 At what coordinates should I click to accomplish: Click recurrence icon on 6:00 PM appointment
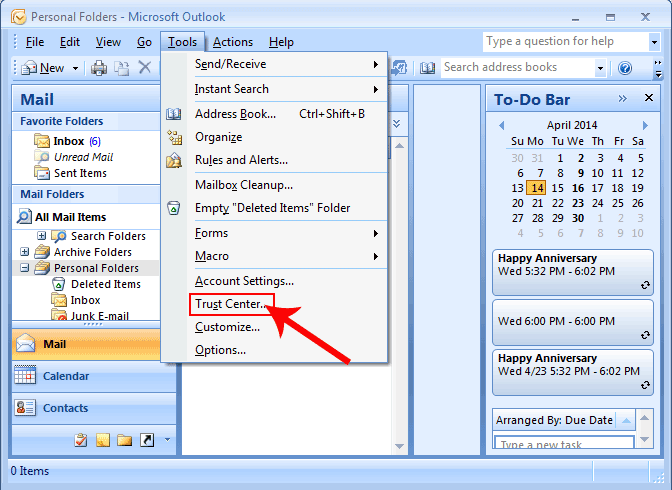point(645,335)
